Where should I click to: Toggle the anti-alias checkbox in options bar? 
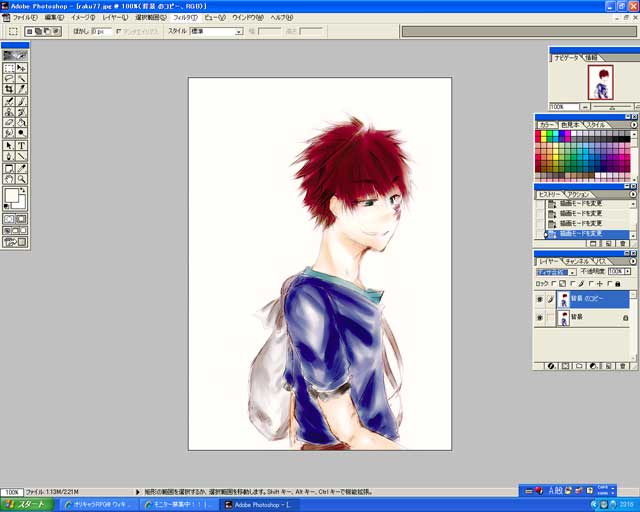119,31
